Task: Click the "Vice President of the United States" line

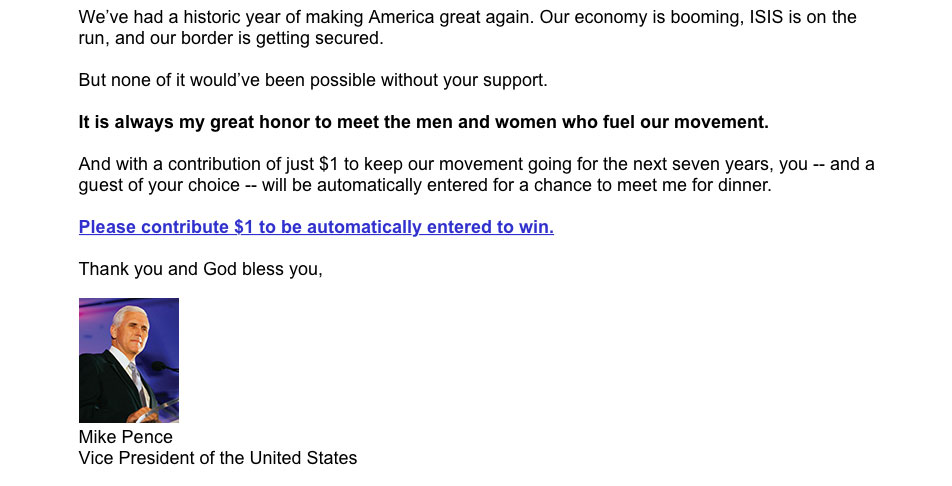Action: point(218,458)
